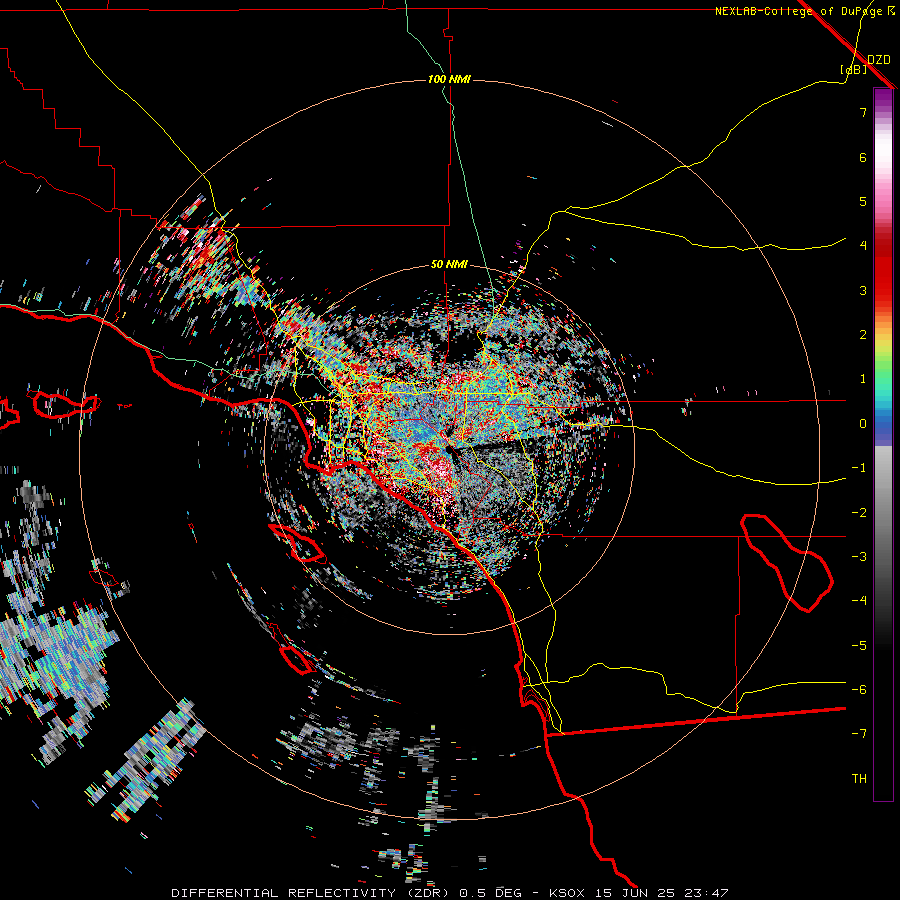Image resolution: width=900 pixels, height=900 pixels.
Task: Click the 100 NMI range ring label
Action: pyautogui.click(x=449, y=79)
